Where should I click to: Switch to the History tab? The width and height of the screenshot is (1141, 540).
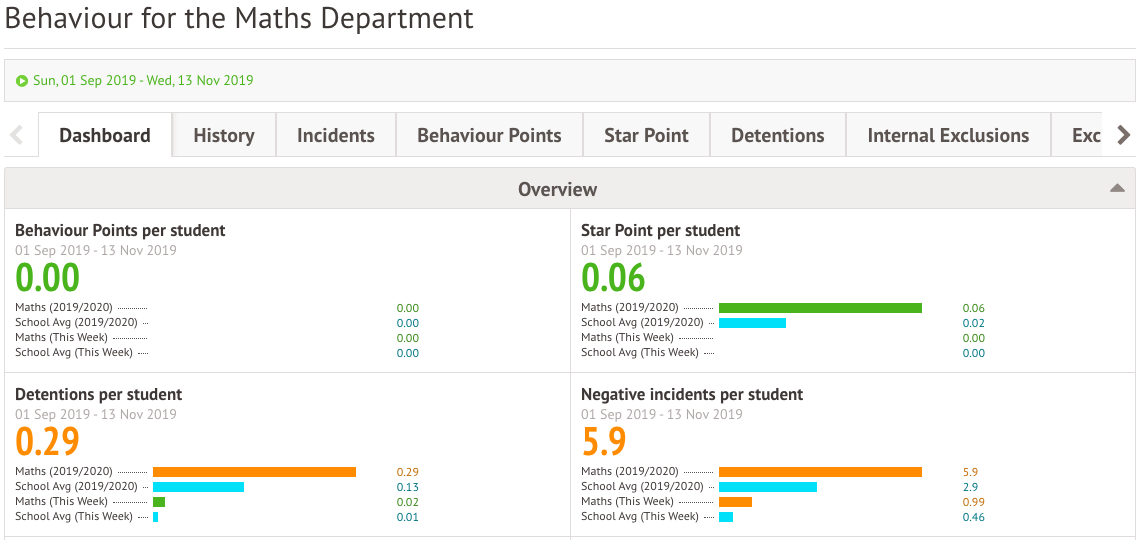(223, 135)
